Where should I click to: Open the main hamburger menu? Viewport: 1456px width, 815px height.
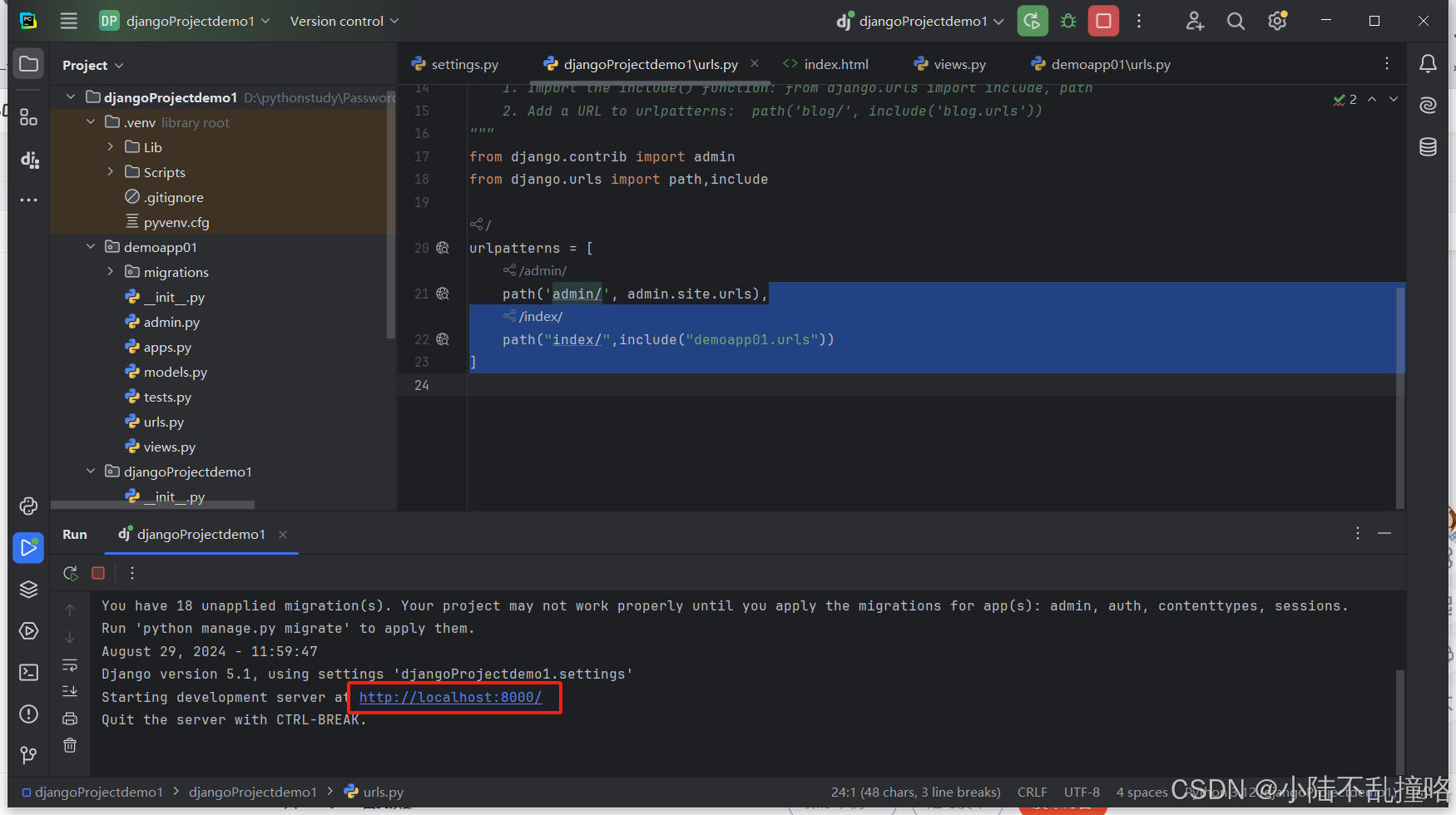click(x=69, y=21)
